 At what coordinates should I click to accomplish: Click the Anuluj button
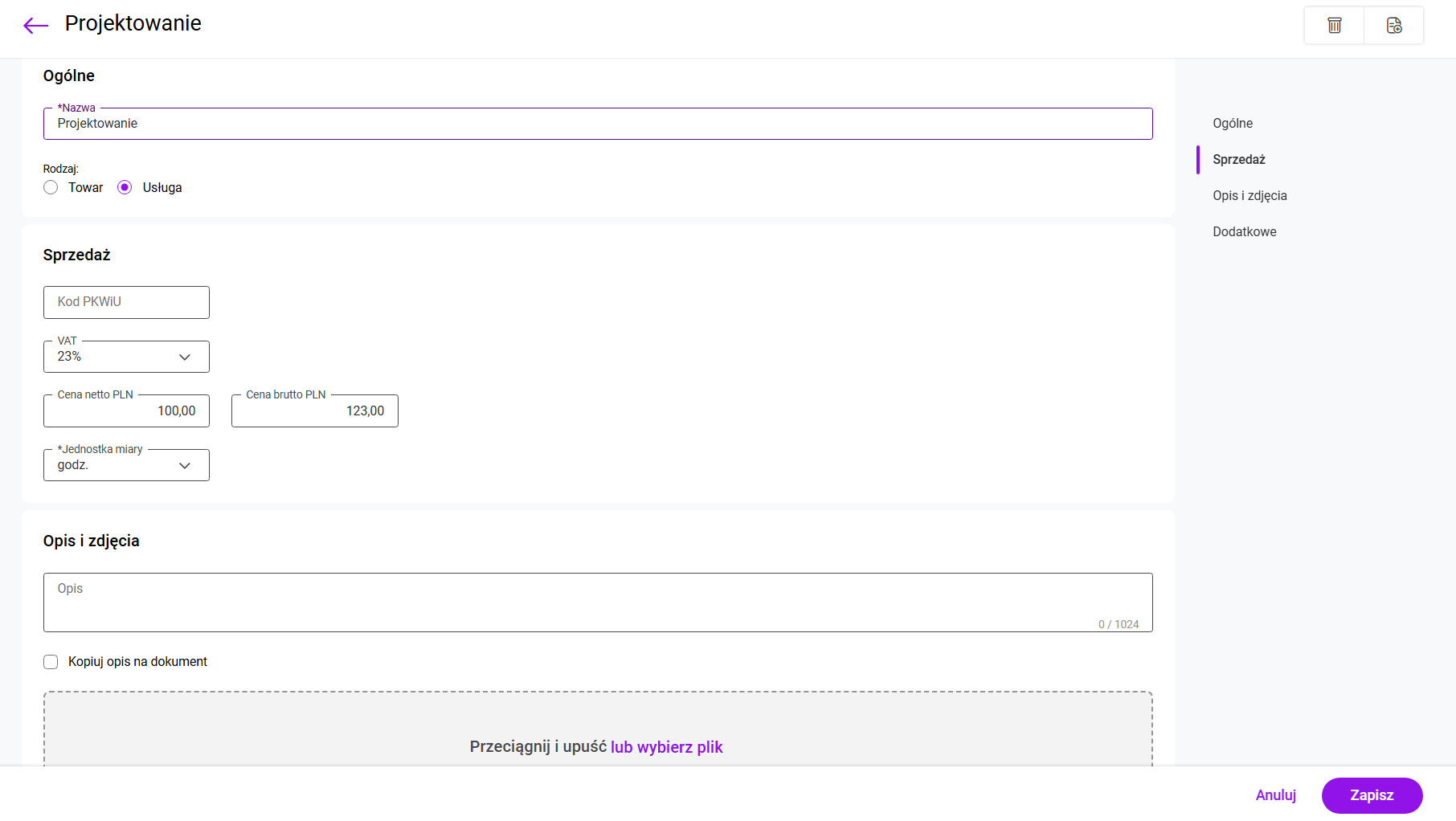click(x=1275, y=795)
